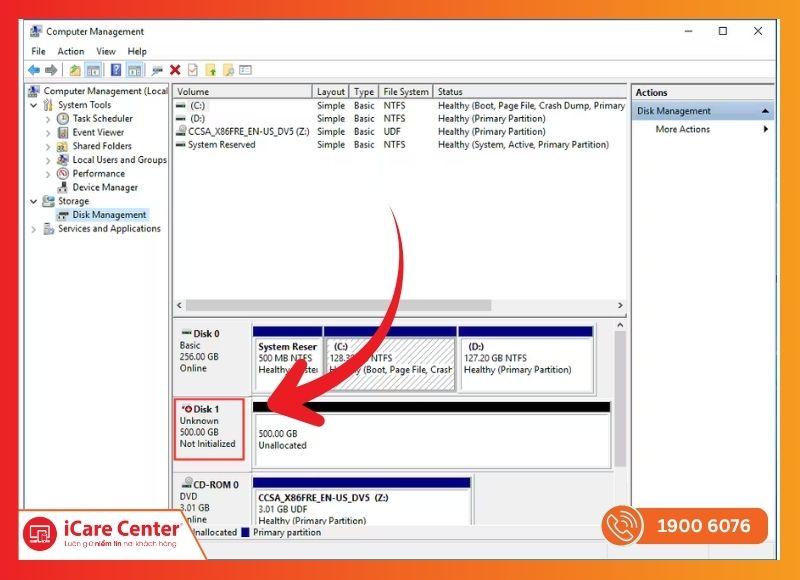This screenshot has height=580, width=800.
Task: Expand More Actions submenu arrow
Action: (766, 129)
